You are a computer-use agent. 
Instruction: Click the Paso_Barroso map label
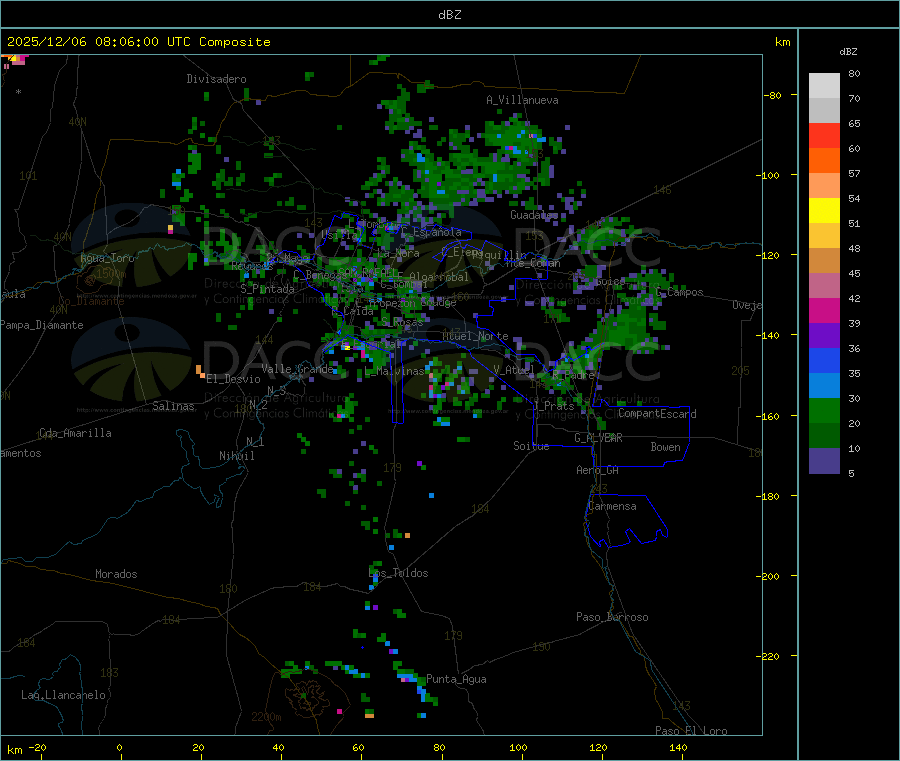tap(612, 617)
